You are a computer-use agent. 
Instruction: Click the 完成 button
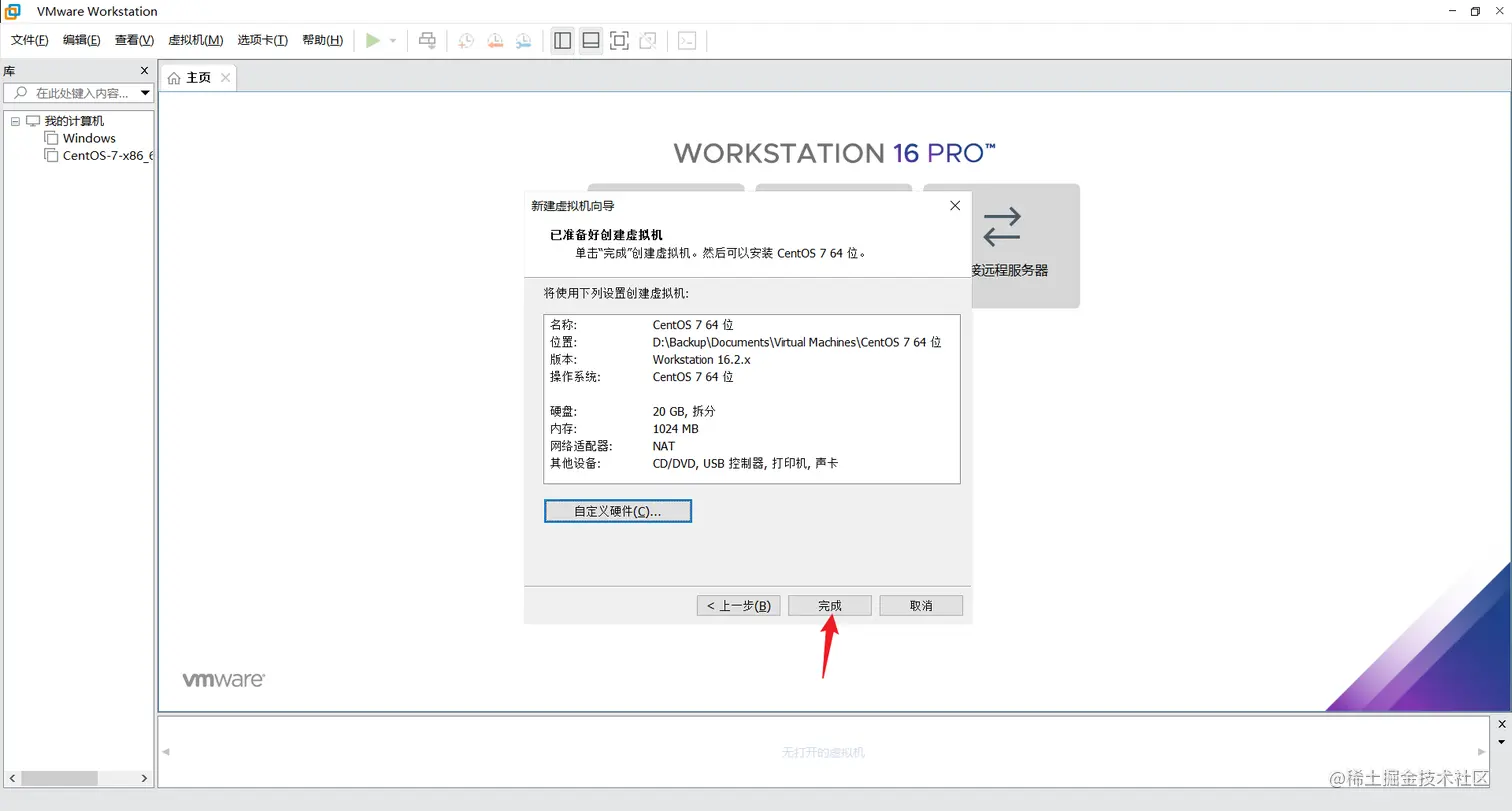coord(830,606)
